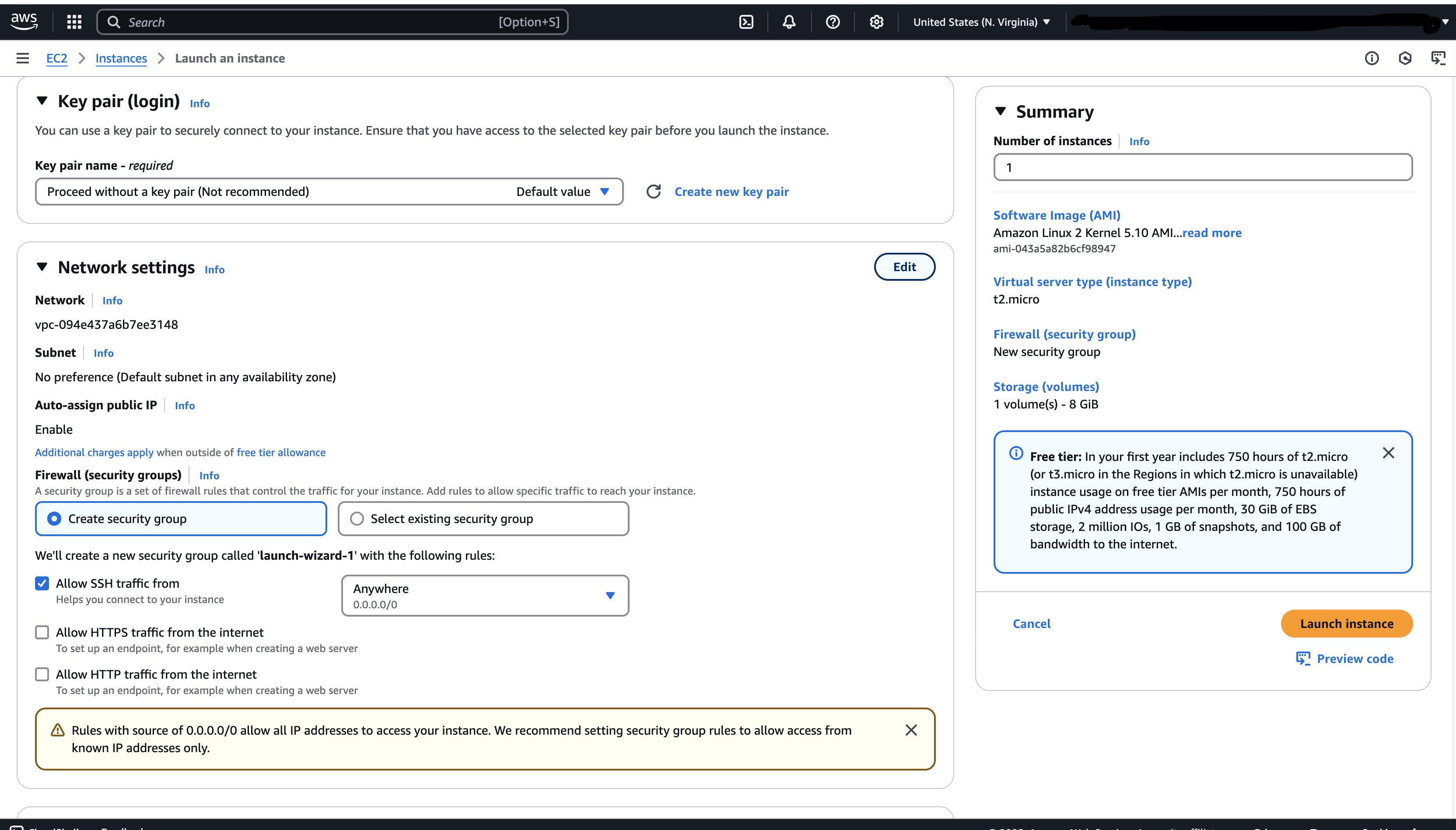The height and width of the screenshot is (830, 1456).
Task: Open the region selector N. Virginia
Action: coord(981,22)
